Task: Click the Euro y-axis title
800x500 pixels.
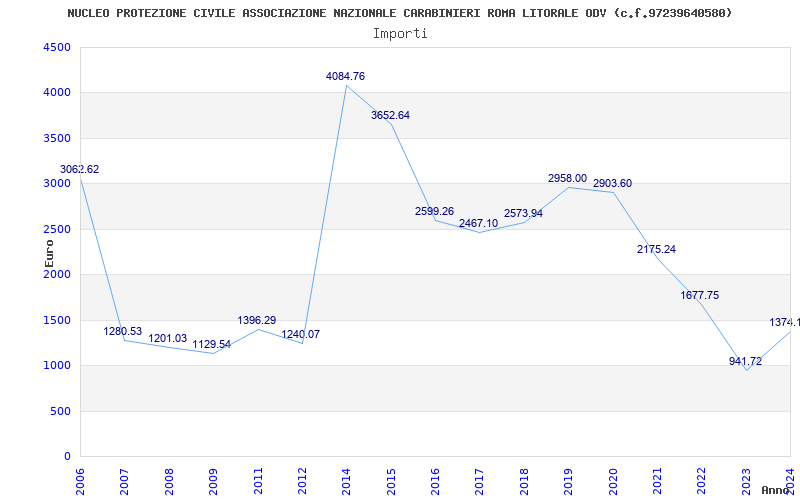Action: click(49, 253)
